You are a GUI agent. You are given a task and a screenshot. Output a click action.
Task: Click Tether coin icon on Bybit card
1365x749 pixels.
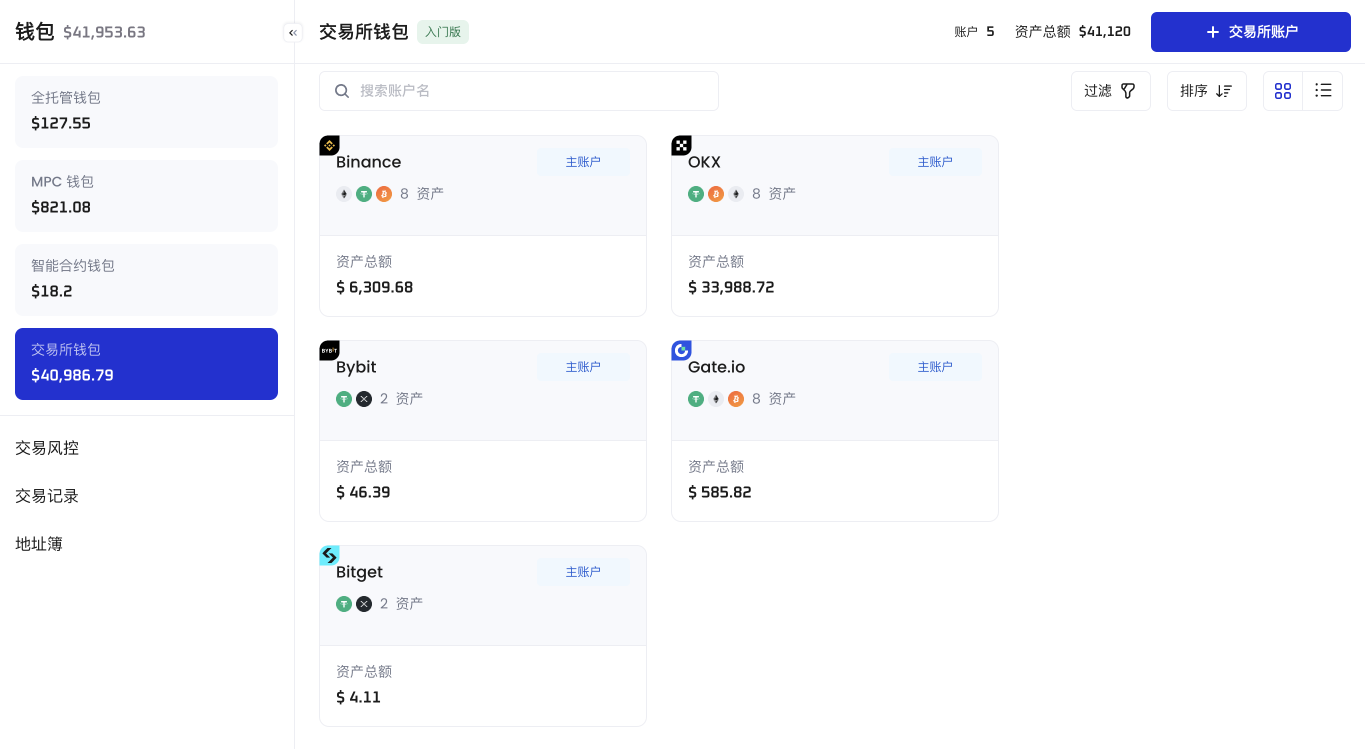coord(344,399)
